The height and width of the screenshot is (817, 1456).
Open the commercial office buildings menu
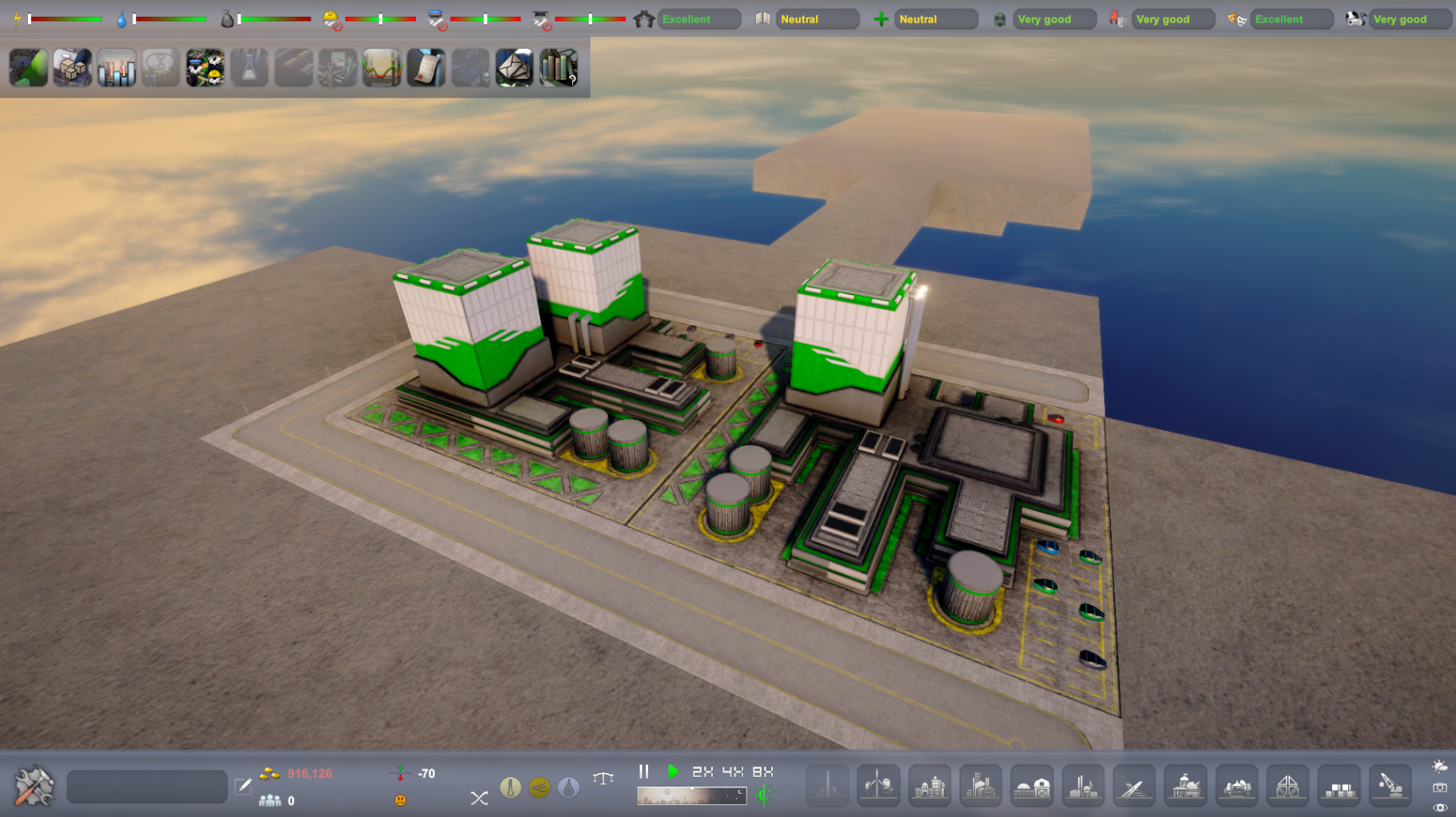coord(981,786)
